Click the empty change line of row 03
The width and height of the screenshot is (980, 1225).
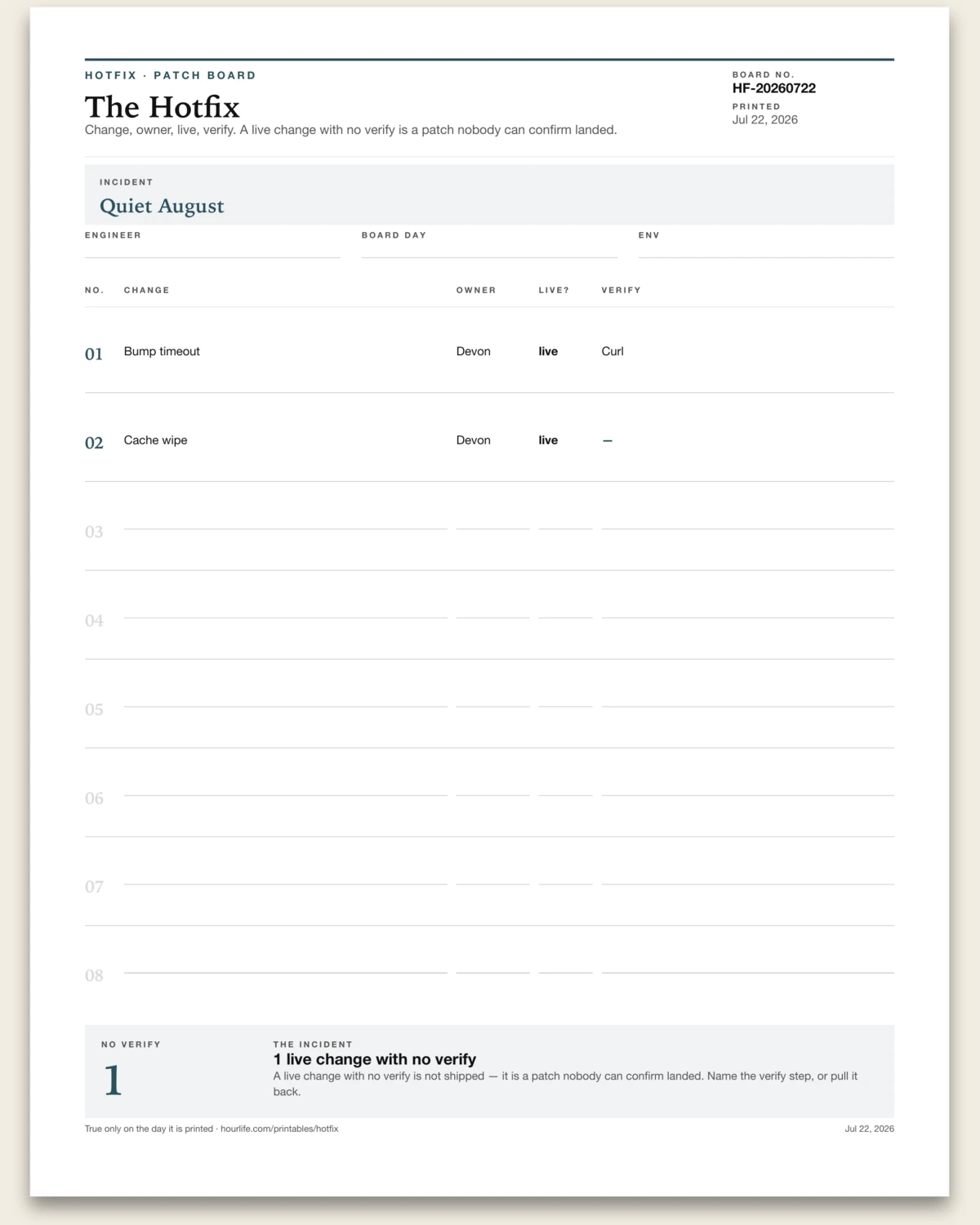[x=286, y=528]
